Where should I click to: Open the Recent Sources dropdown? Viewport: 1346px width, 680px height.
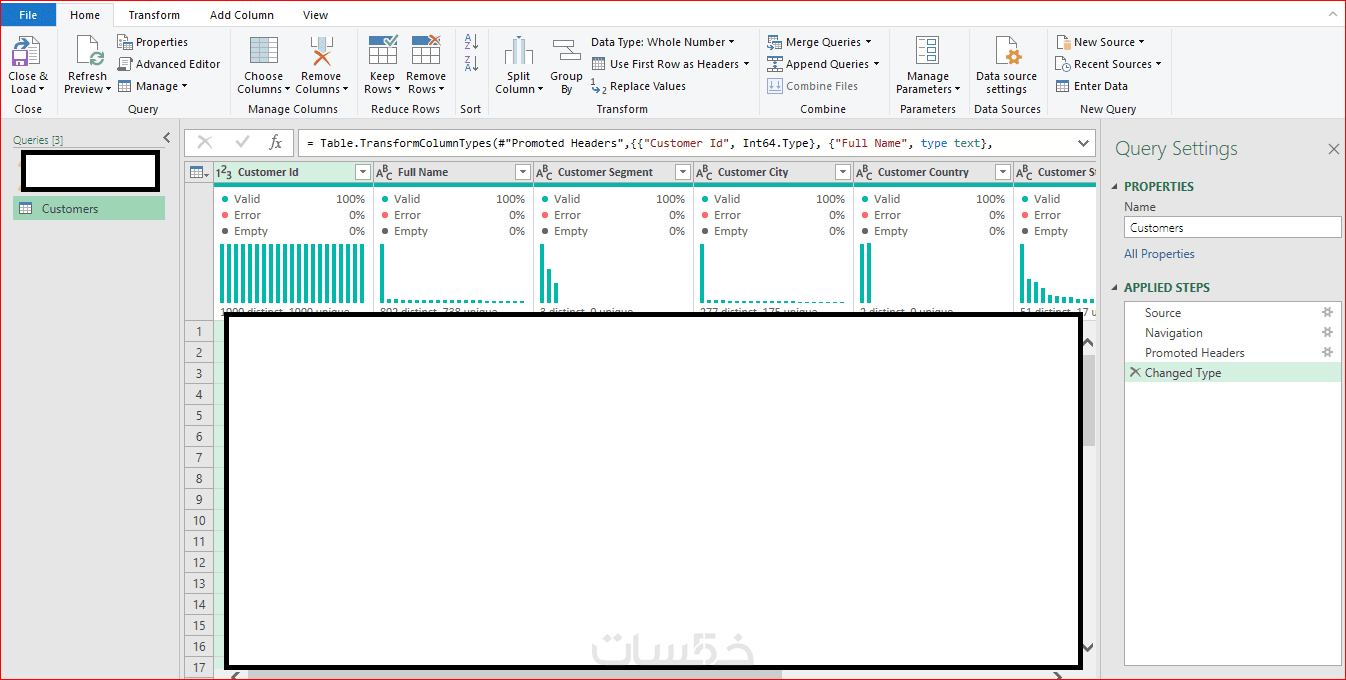(1109, 64)
